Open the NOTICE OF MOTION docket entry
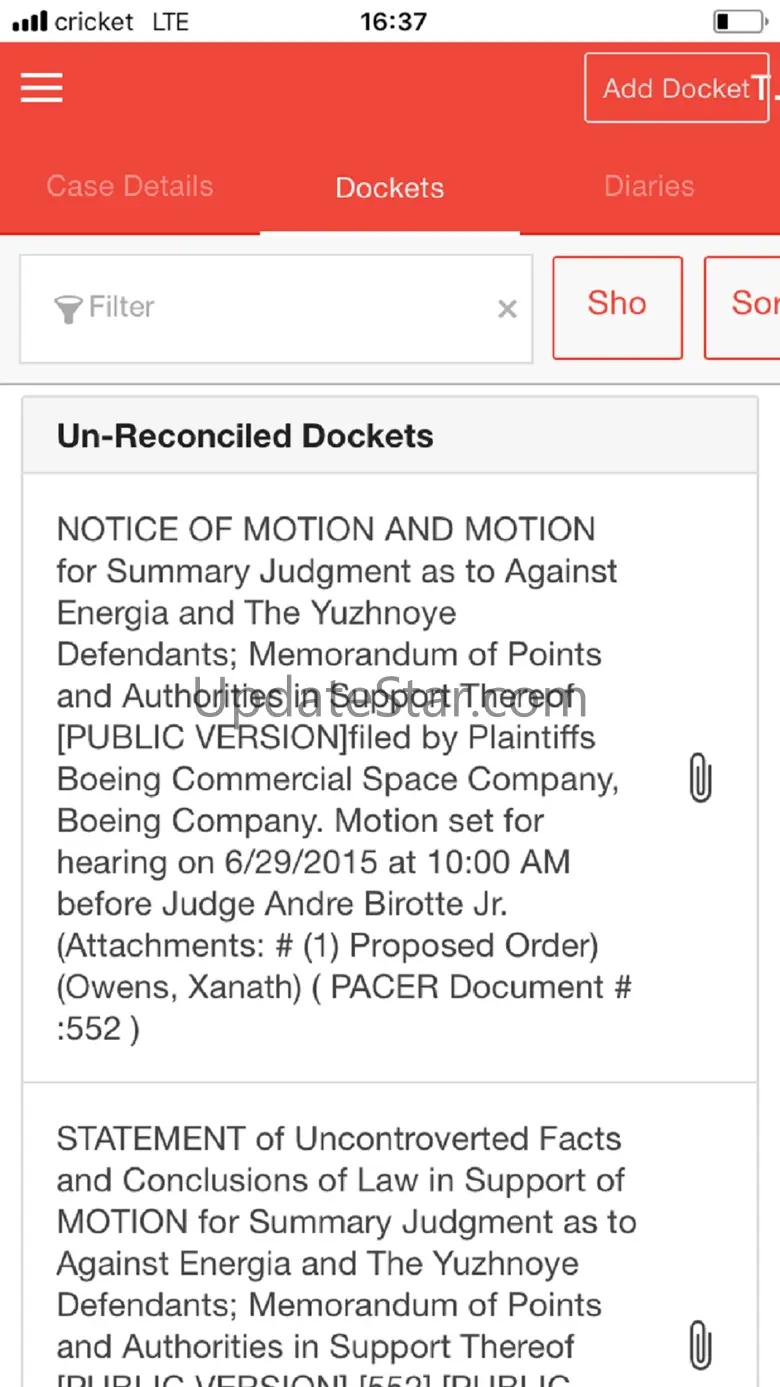The image size is (780, 1387). (x=340, y=778)
